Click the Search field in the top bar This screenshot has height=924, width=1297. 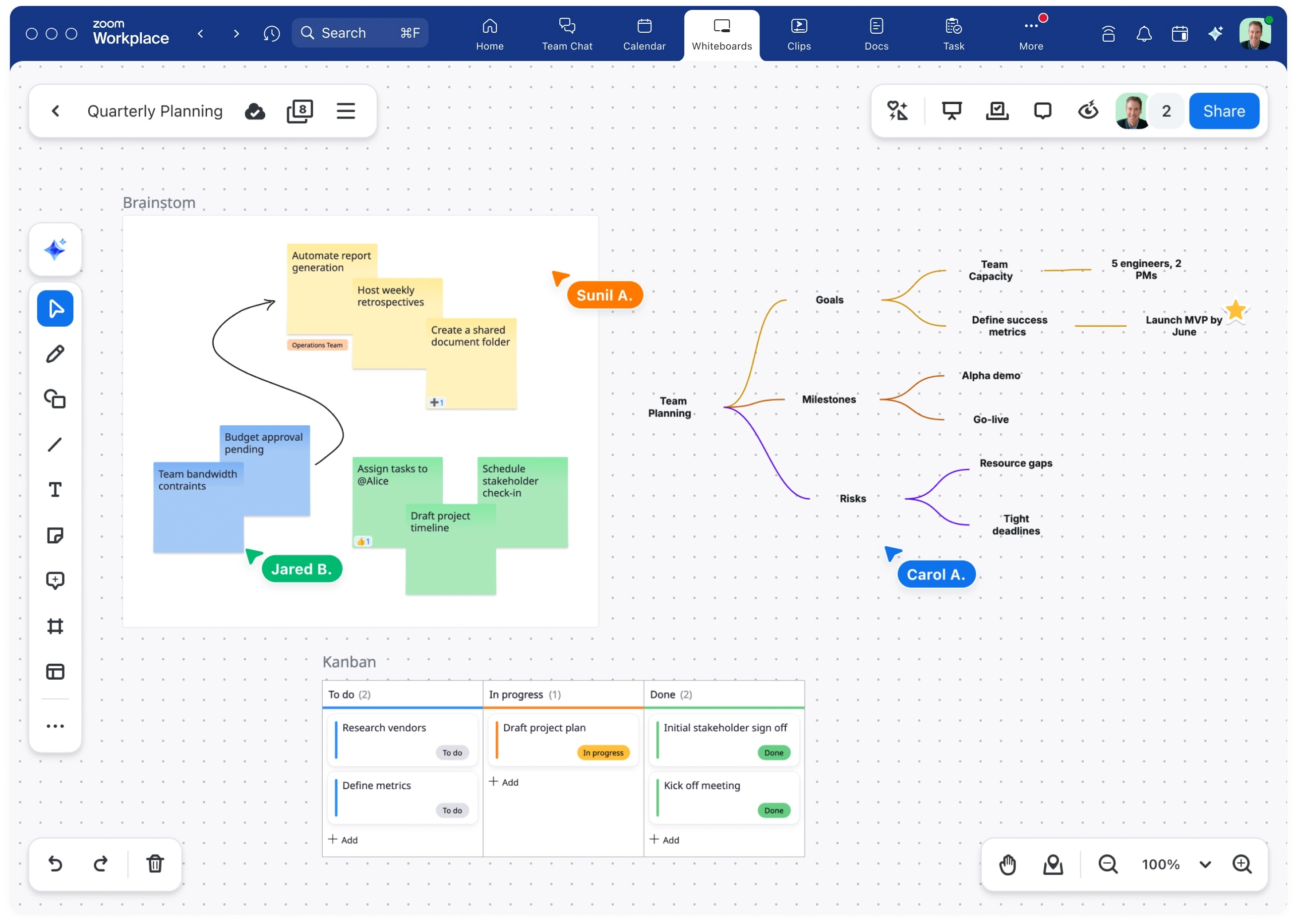click(x=359, y=32)
